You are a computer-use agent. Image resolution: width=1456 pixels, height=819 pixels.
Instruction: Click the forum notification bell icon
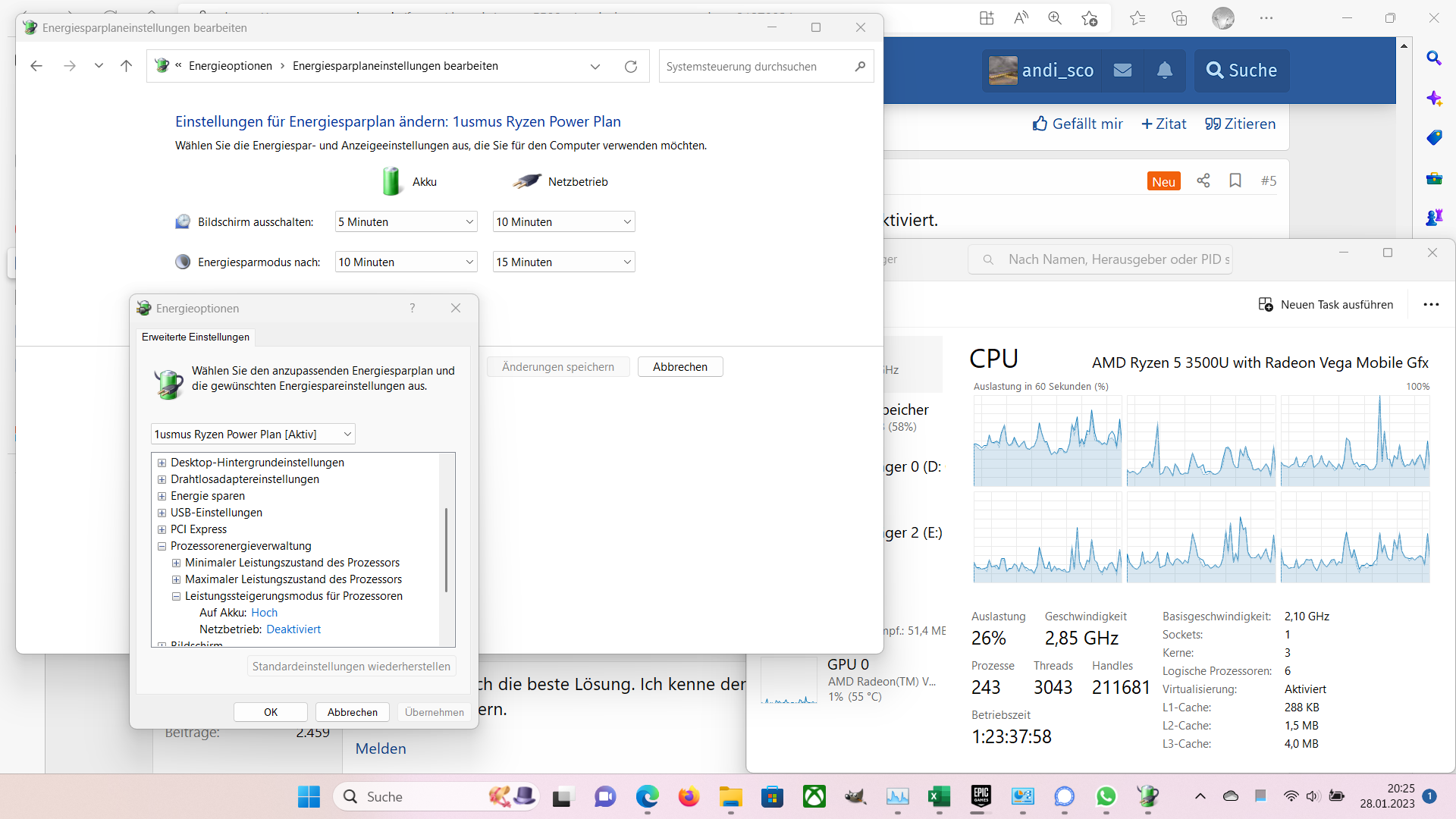pos(1165,71)
